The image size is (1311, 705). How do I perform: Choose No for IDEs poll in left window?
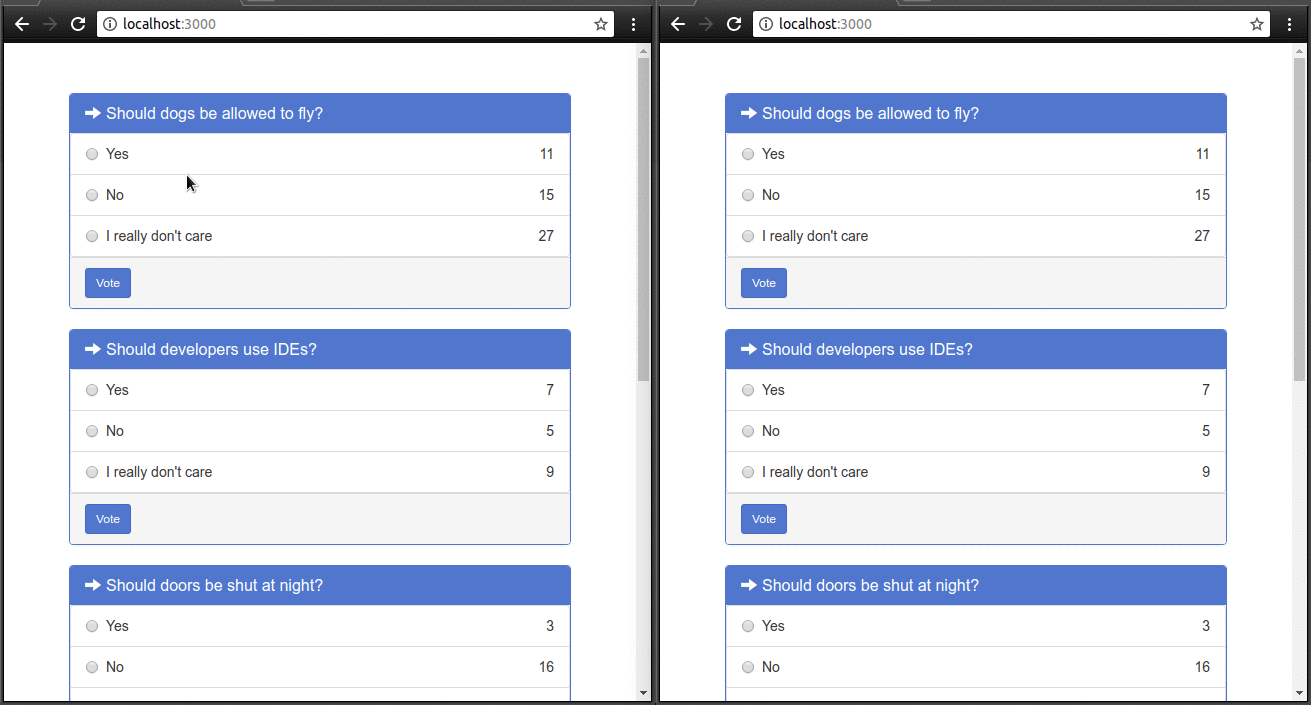(x=92, y=431)
